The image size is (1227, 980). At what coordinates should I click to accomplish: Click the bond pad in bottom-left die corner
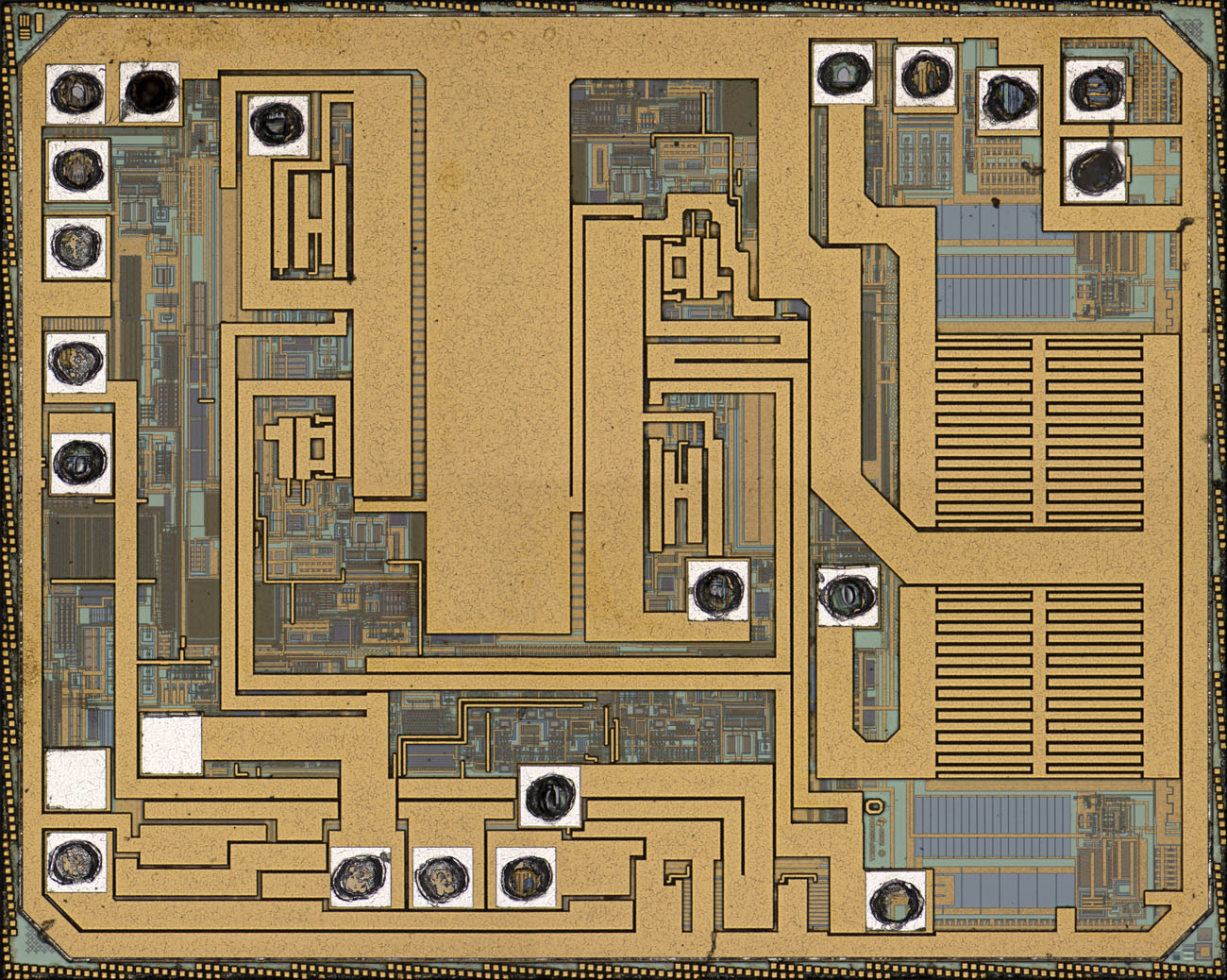point(76,861)
